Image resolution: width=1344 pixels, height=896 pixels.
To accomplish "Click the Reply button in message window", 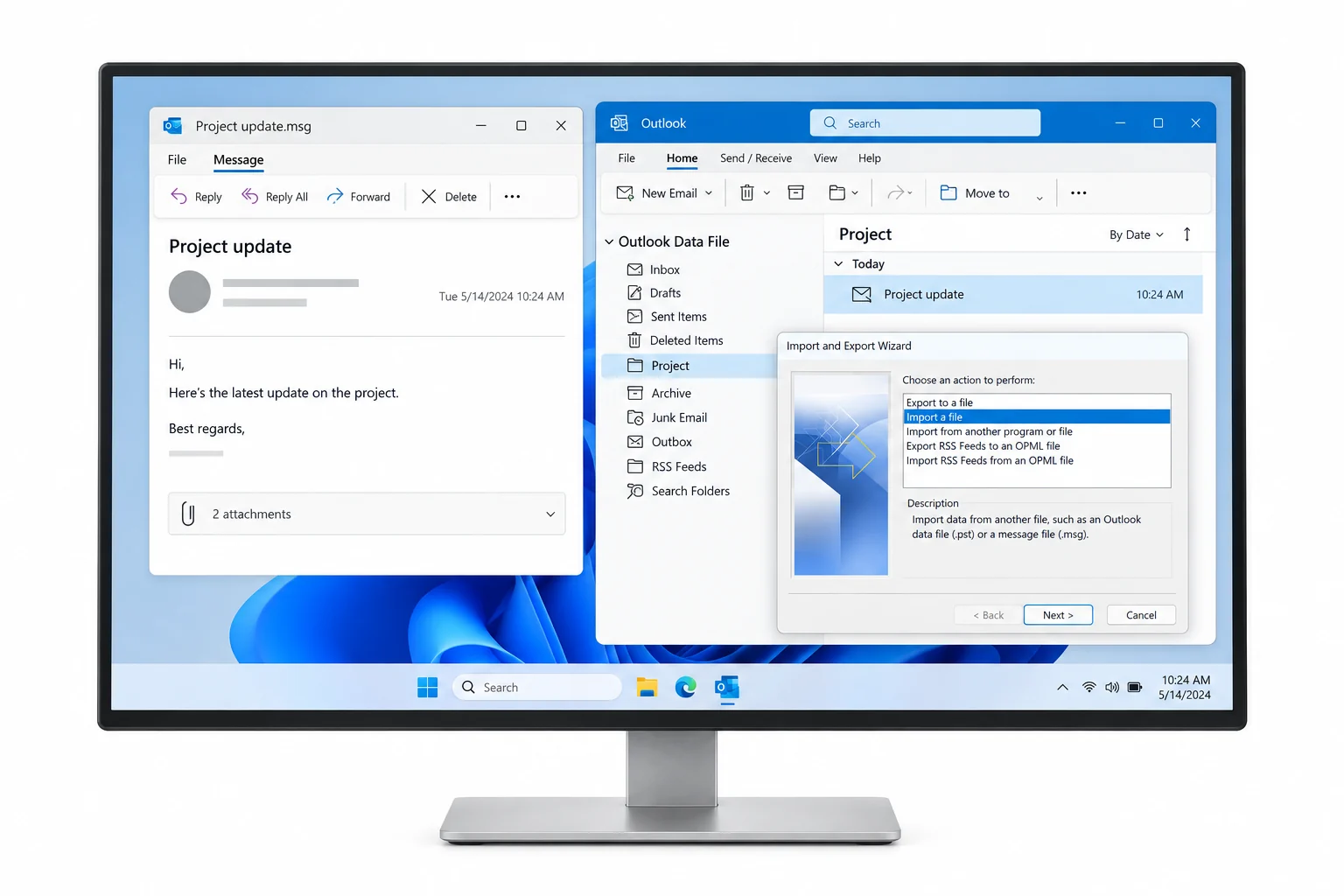I will point(196,197).
